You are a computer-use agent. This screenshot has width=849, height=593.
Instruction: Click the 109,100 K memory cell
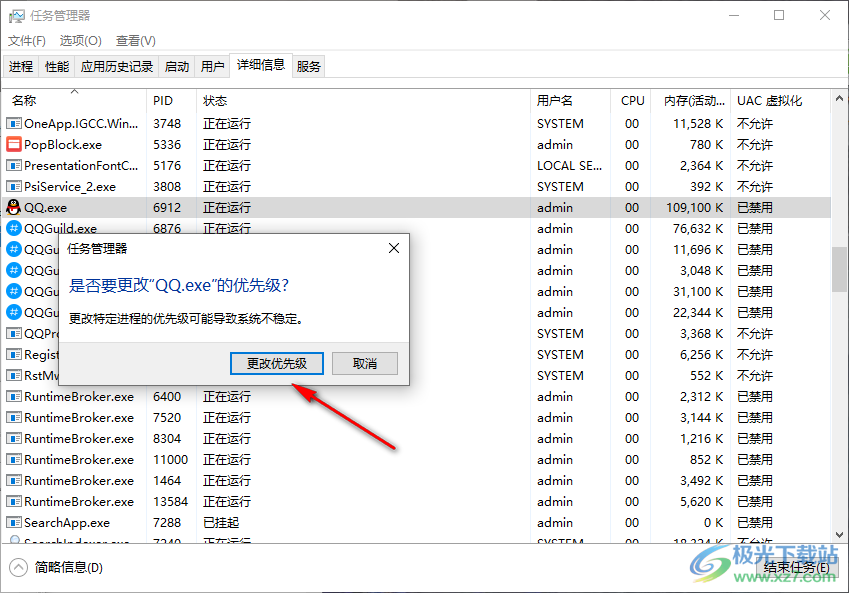694,207
